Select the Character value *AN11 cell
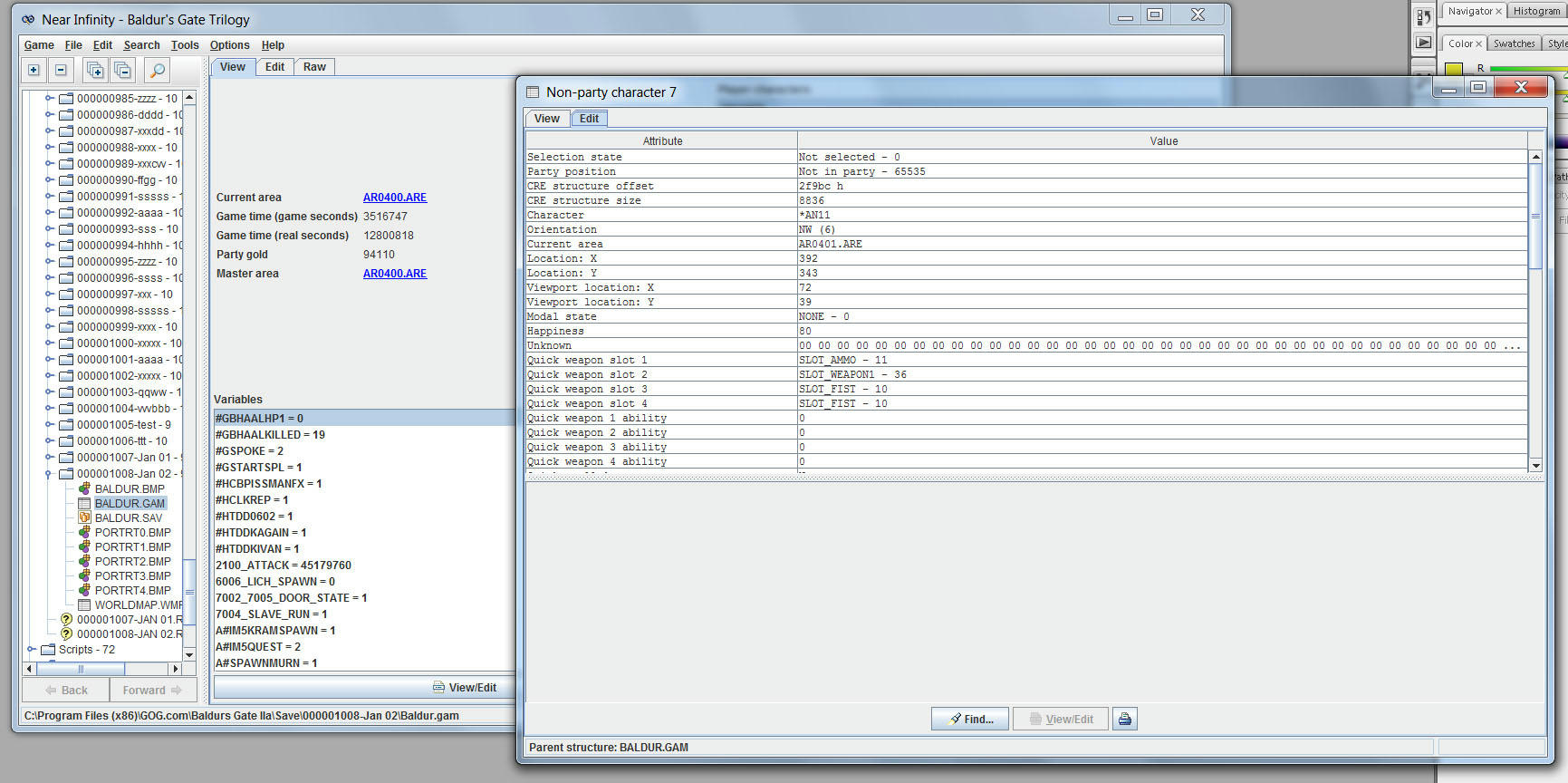Screen dimensions: 1568x783 pyautogui.click(x=1162, y=215)
